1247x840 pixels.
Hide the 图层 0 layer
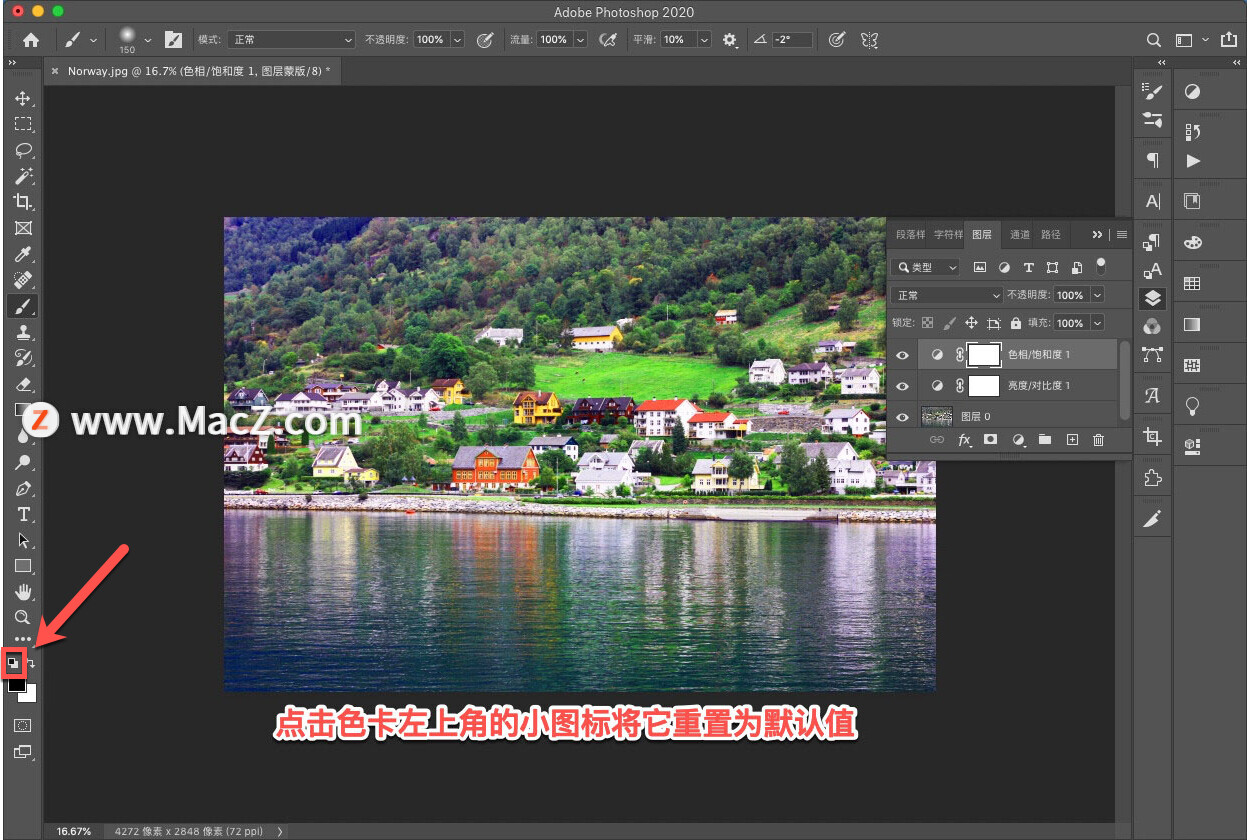click(x=903, y=416)
